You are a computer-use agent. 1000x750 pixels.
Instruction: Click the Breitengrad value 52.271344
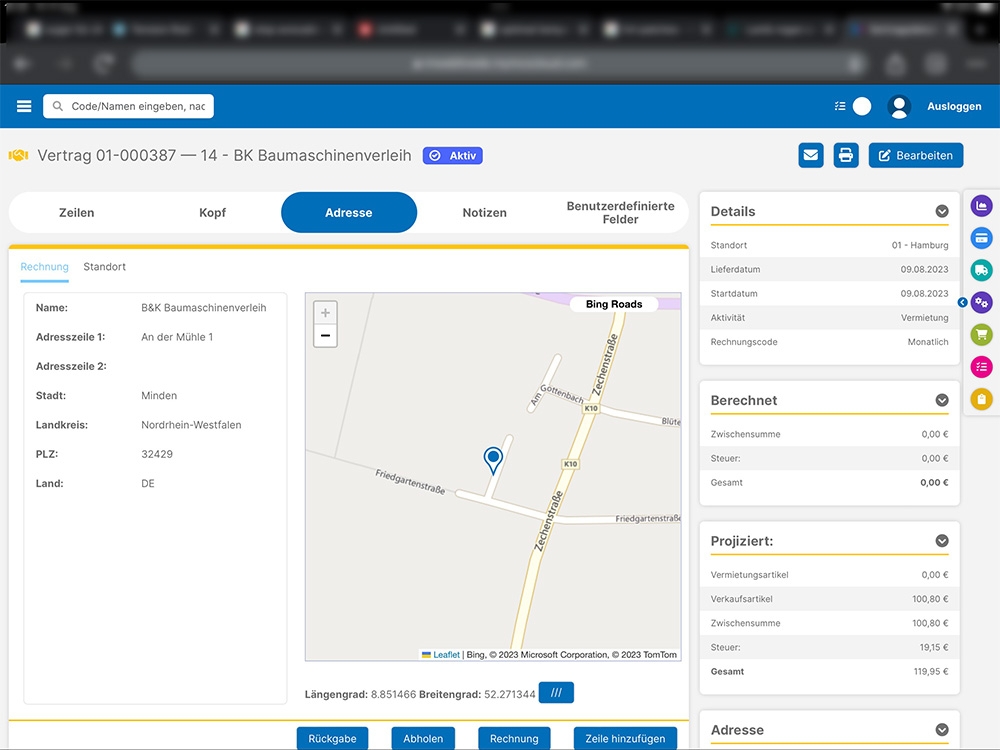coord(510,694)
